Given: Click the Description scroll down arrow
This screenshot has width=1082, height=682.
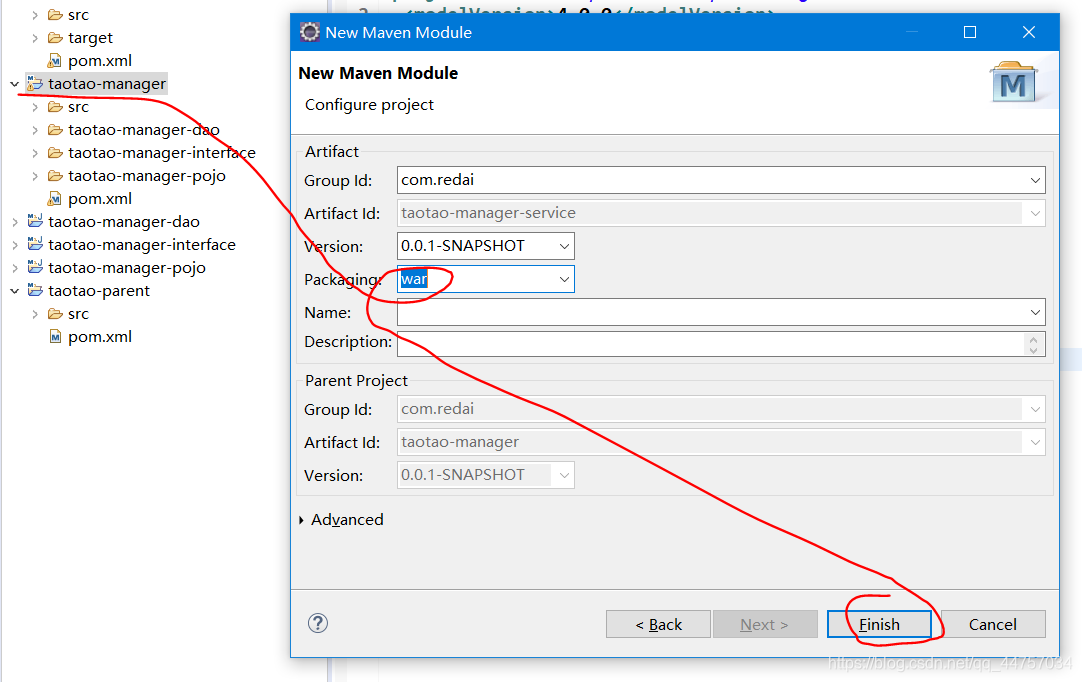Looking at the screenshot, I should tap(1033, 350).
